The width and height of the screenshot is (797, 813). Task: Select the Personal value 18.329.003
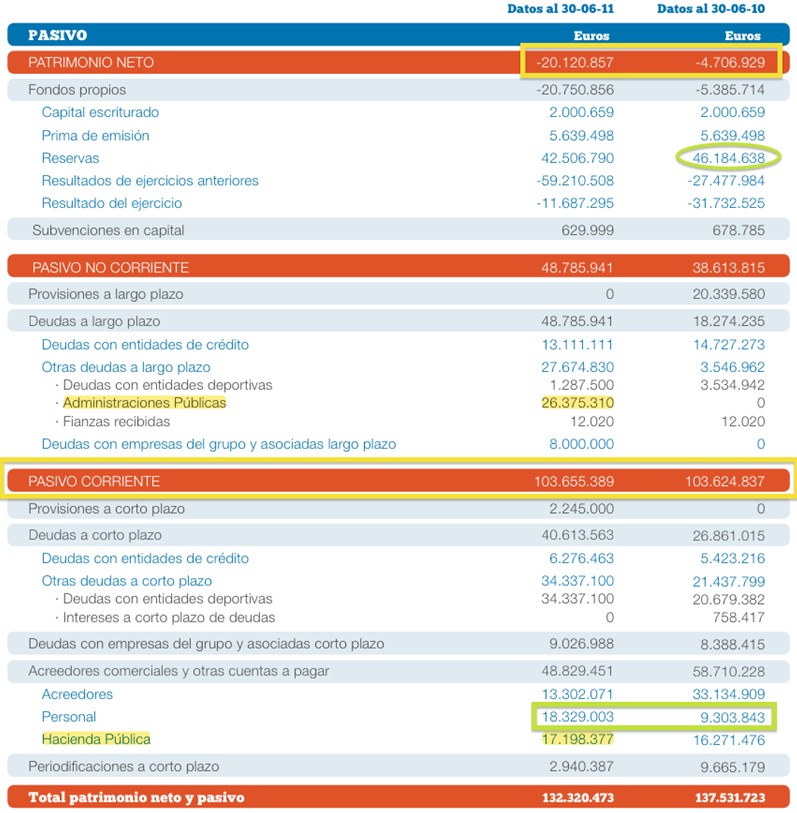tap(575, 717)
